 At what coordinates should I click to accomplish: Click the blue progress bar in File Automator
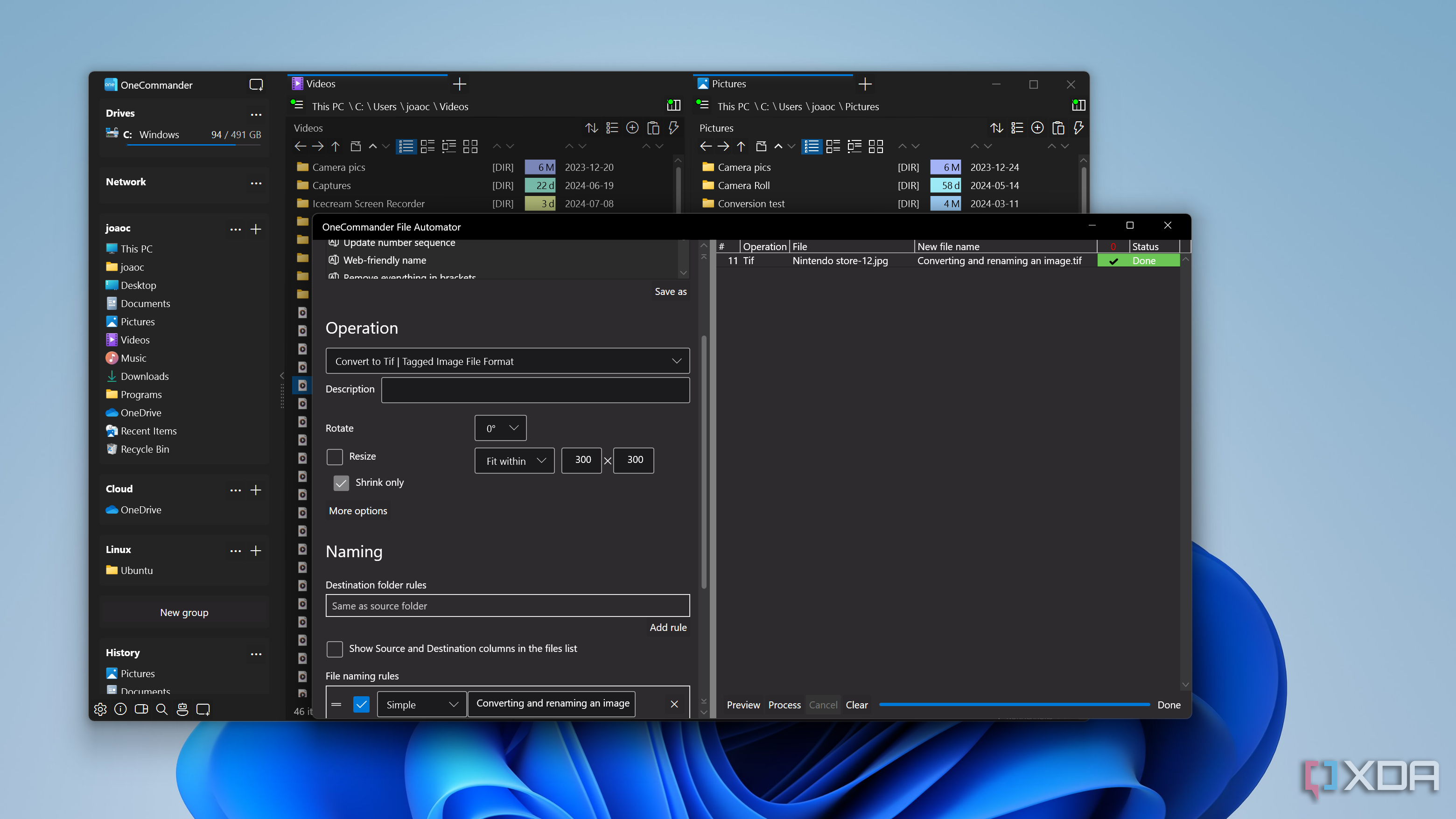pyautogui.click(x=1015, y=705)
